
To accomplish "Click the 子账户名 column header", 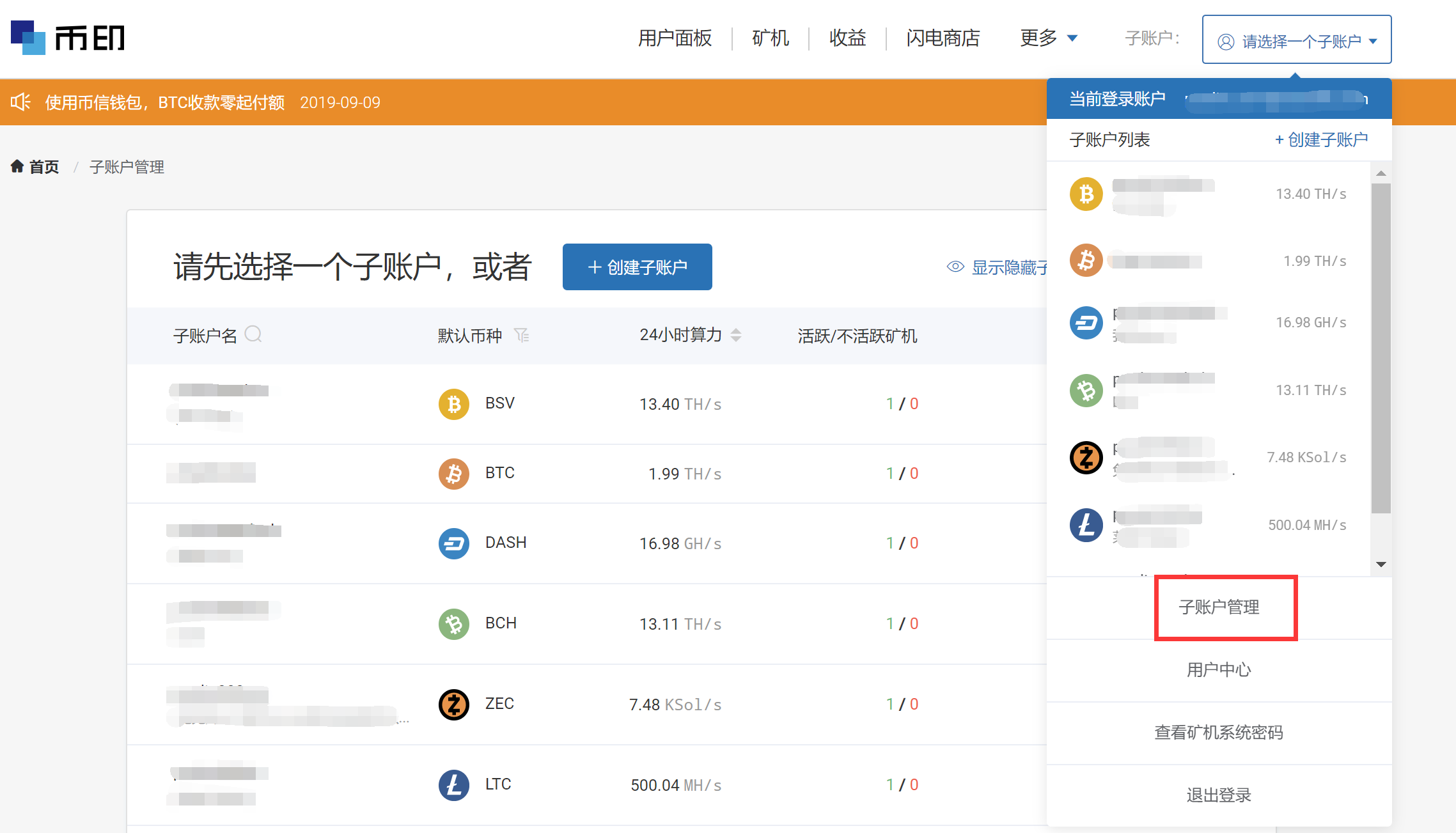I will coord(205,336).
